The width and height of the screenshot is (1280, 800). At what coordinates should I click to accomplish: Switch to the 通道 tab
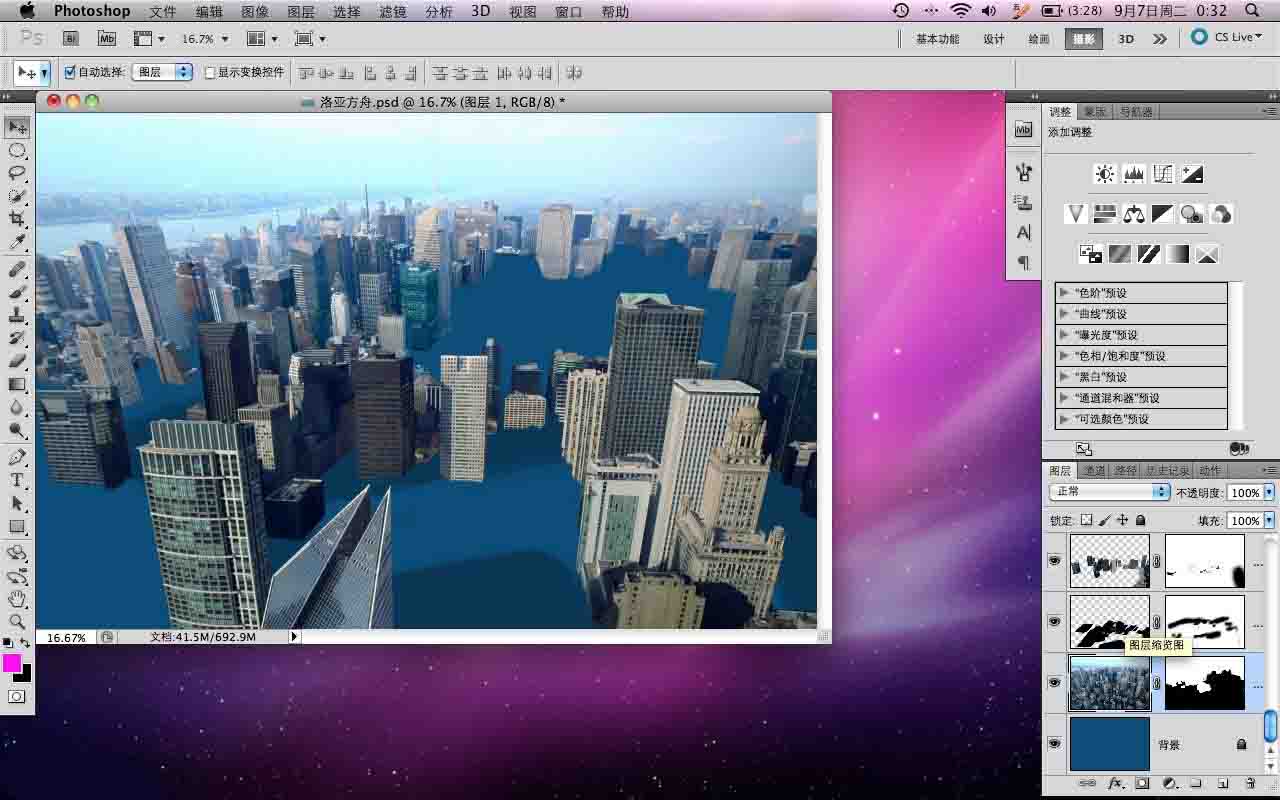click(1095, 470)
